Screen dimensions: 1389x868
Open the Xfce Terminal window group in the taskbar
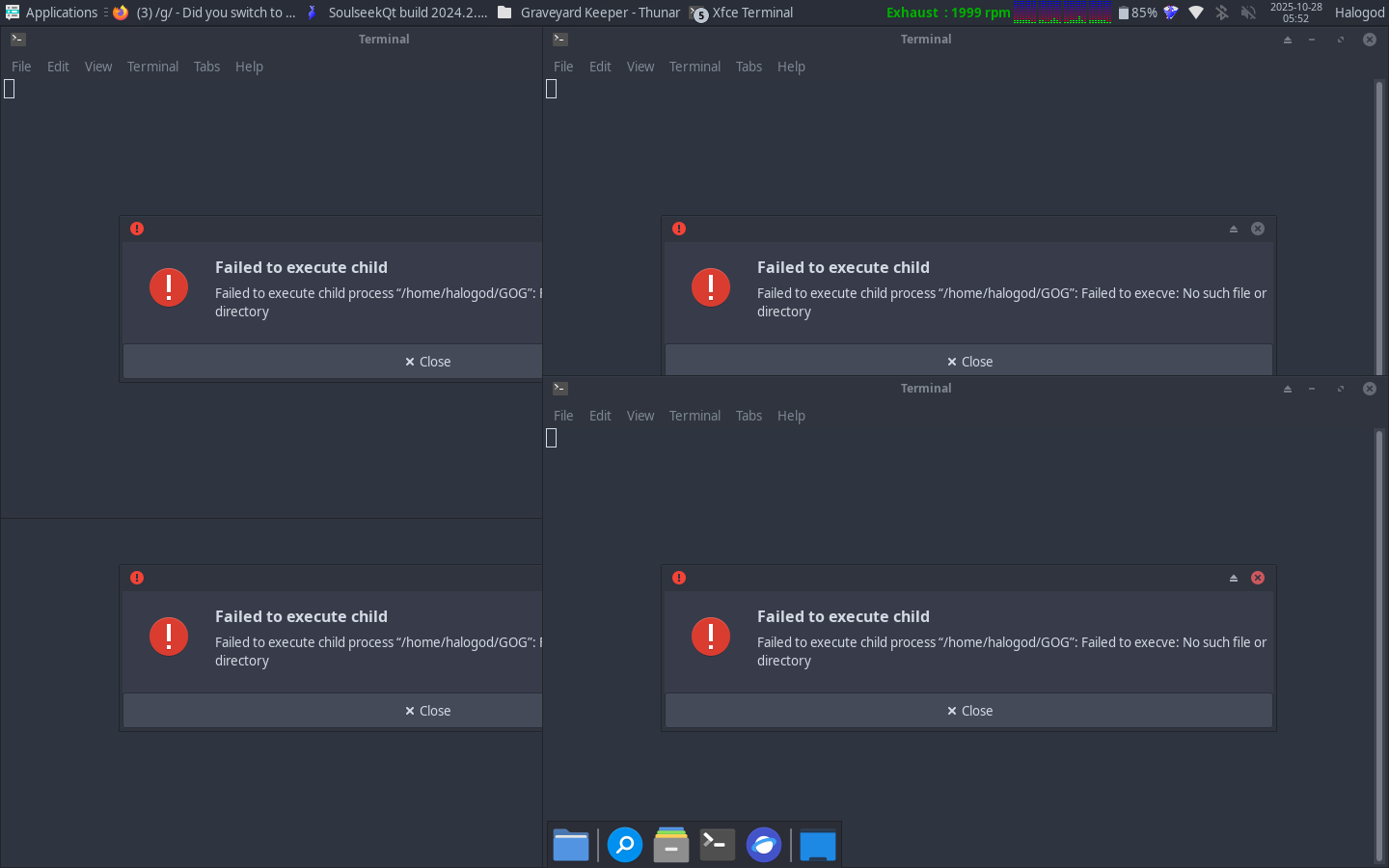(743, 13)
